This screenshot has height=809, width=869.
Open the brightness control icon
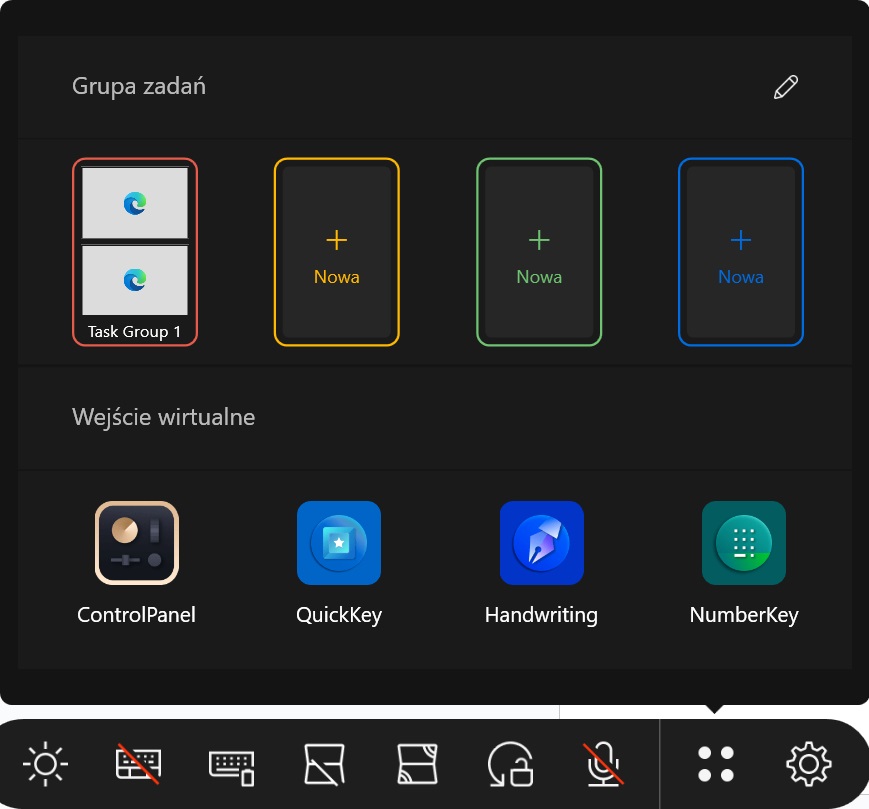[45, 765]
